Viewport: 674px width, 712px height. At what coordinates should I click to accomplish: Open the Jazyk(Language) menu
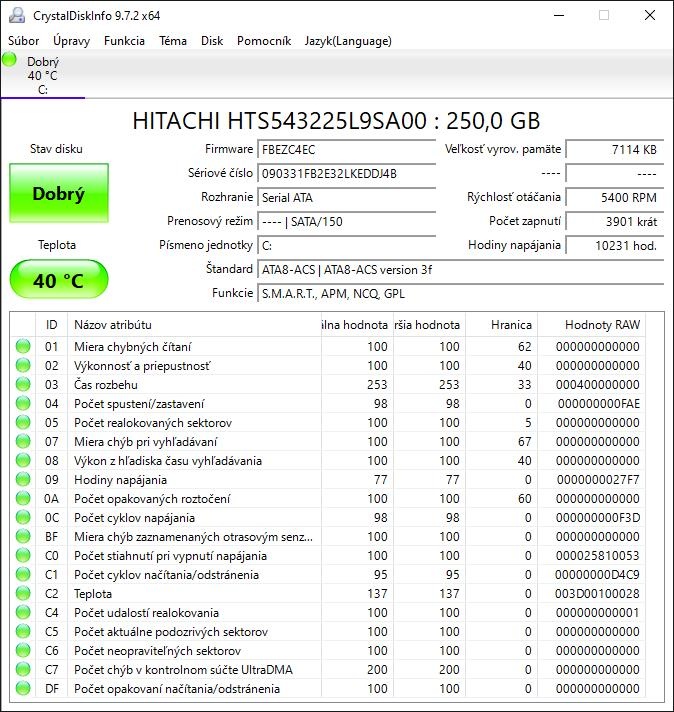click(348, 41)
